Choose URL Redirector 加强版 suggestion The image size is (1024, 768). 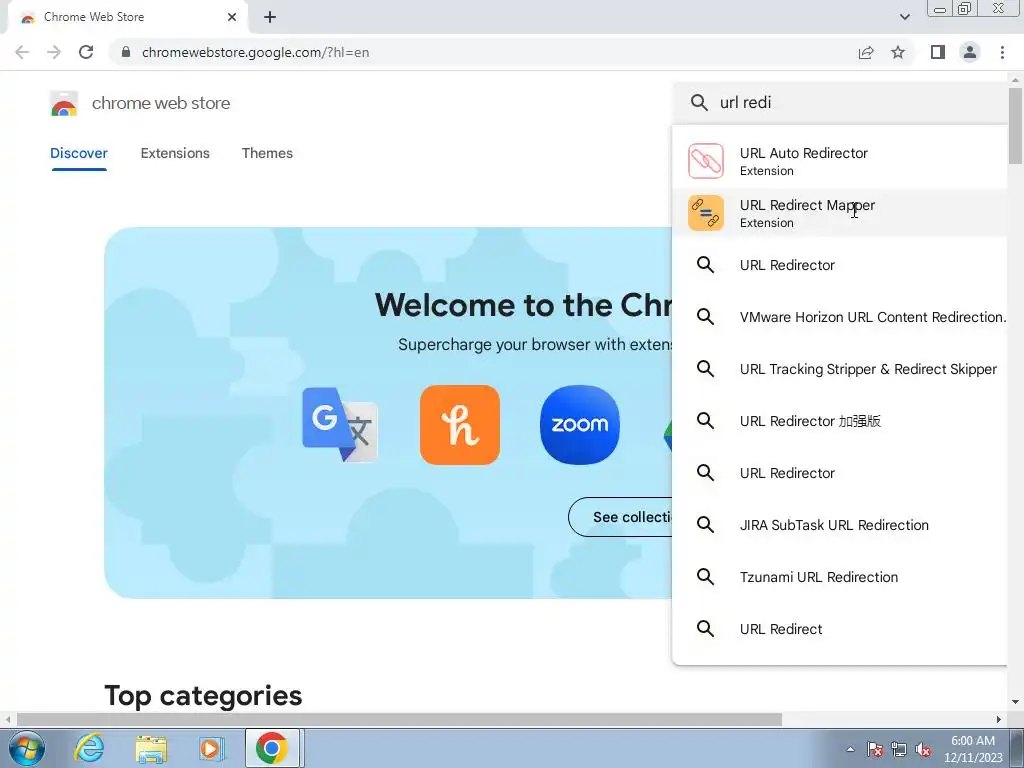(840, 421)
